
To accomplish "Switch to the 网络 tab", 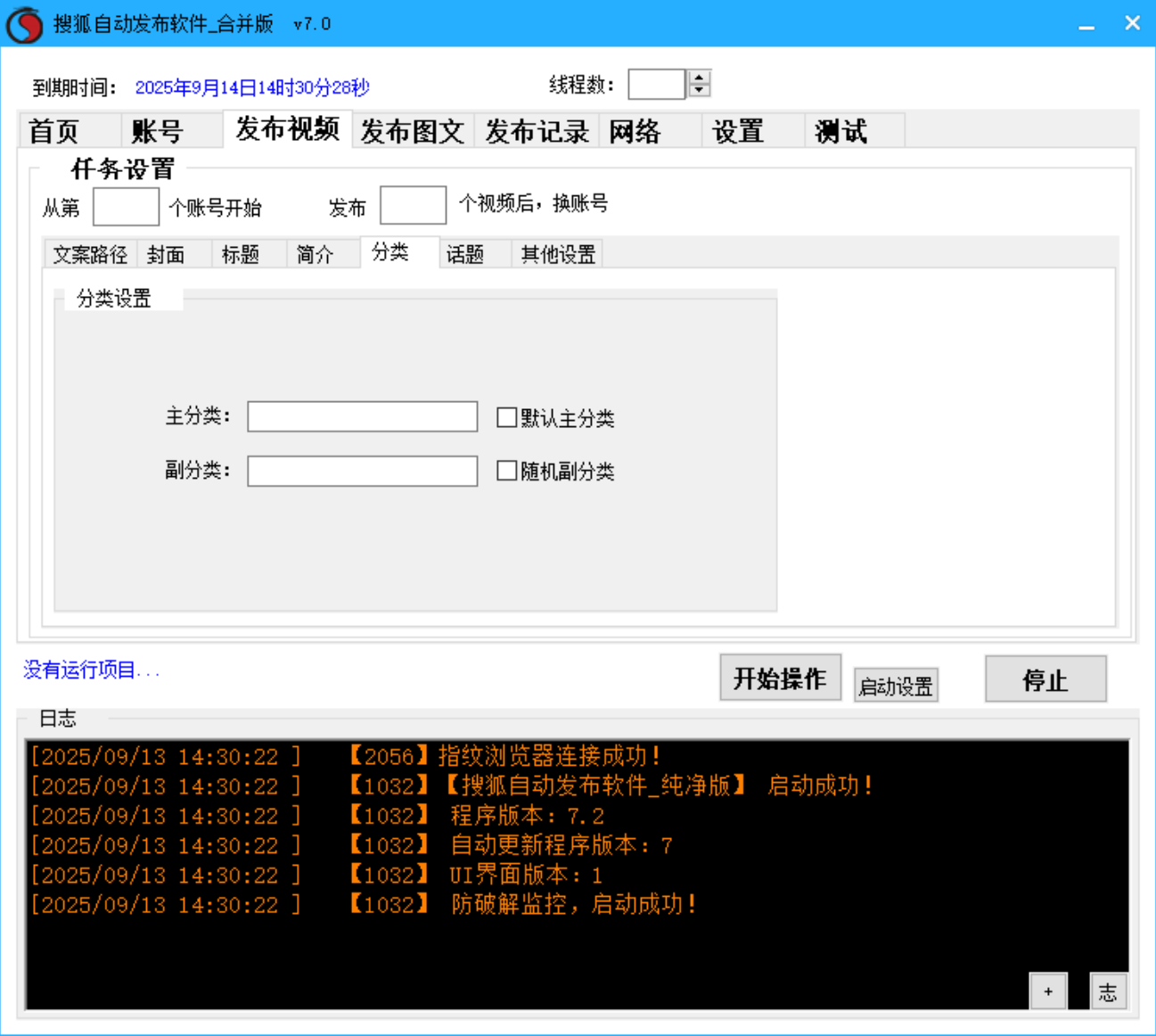I will point(635,130).
